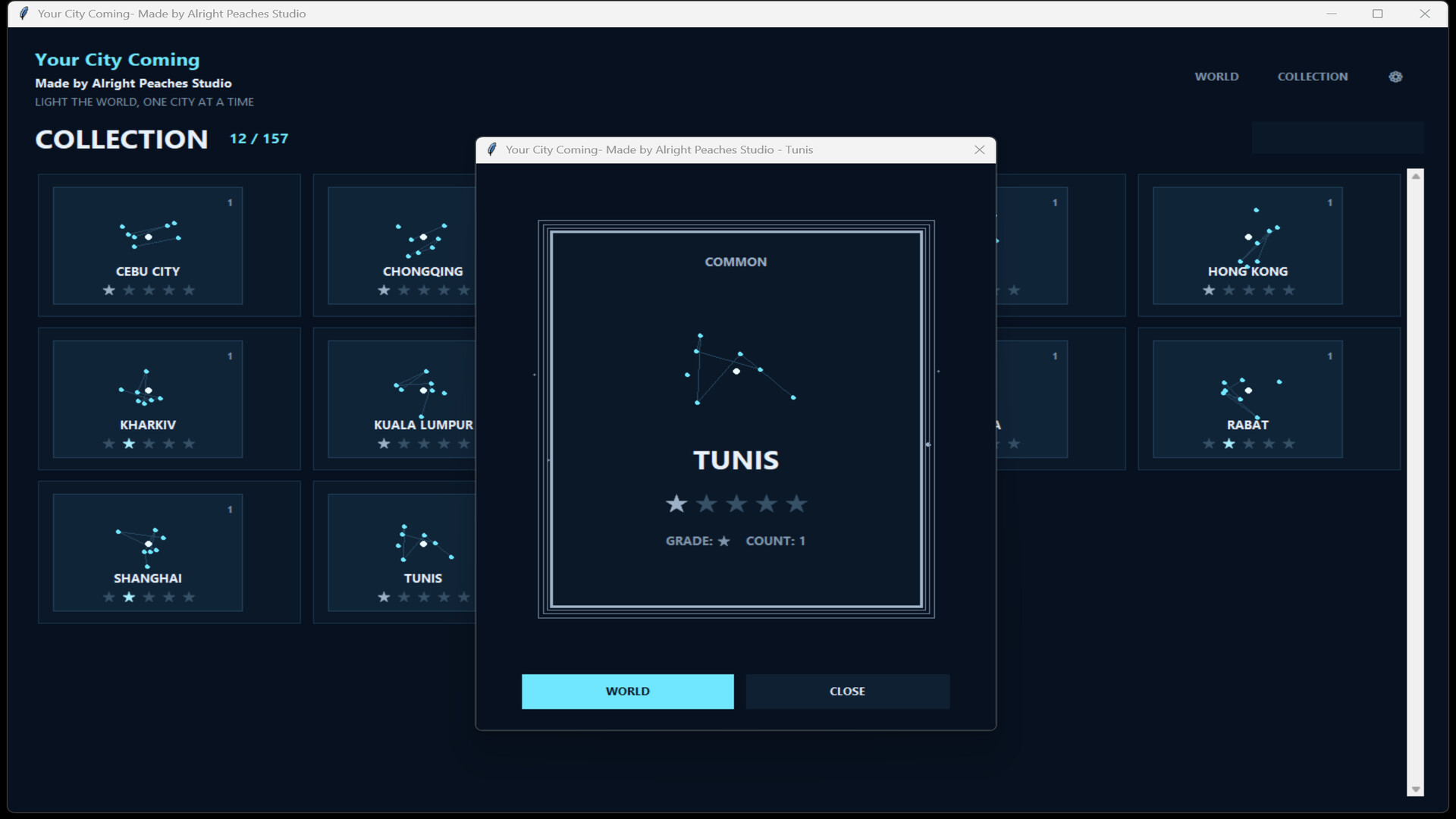Image resolution: width=1456 pixels, height=819 pixels.
Task: Click the first star under Hong Kong
Action: pyautogui.click(x=1209, y=290)
